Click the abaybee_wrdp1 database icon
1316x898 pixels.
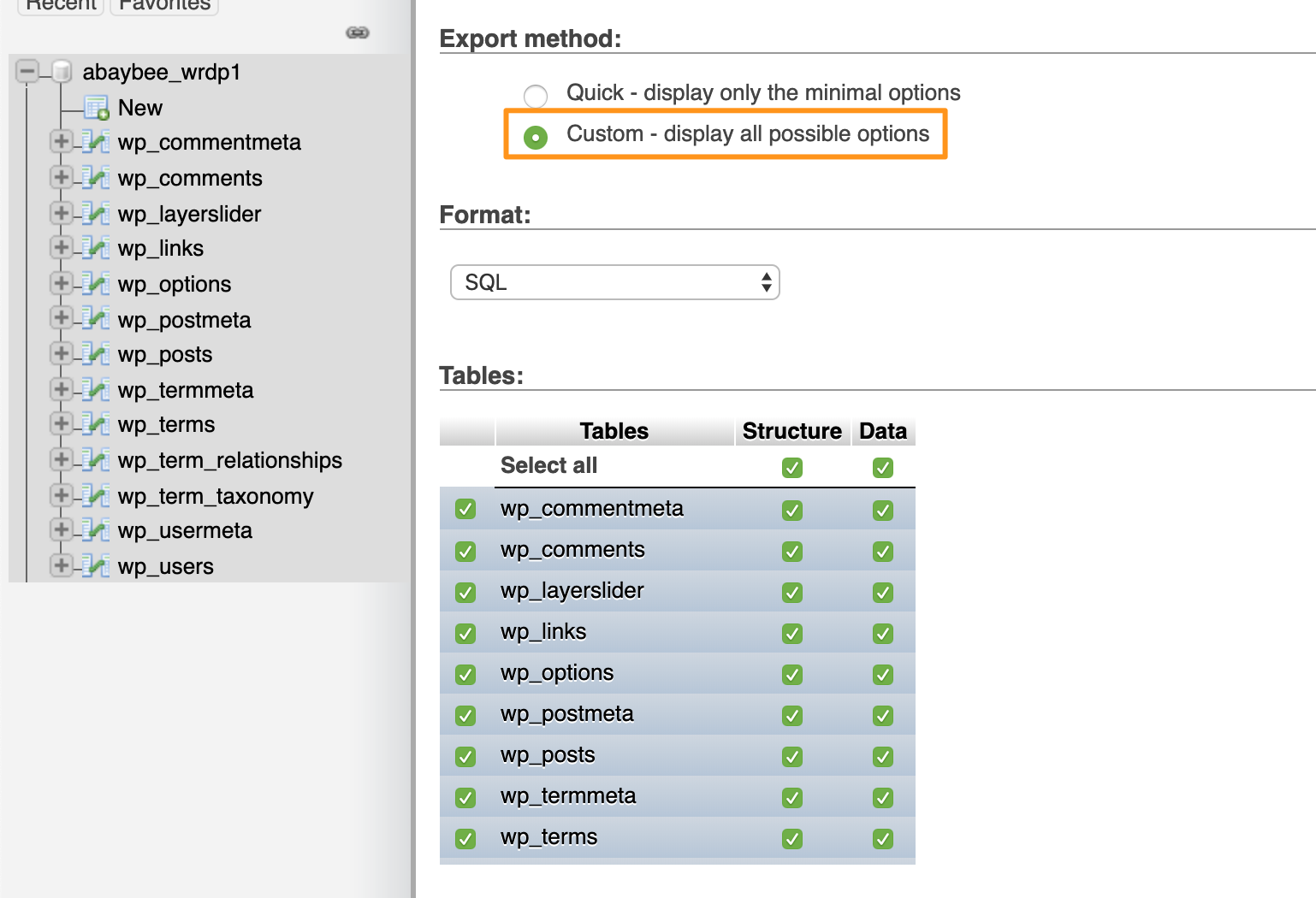click(62, 72)
